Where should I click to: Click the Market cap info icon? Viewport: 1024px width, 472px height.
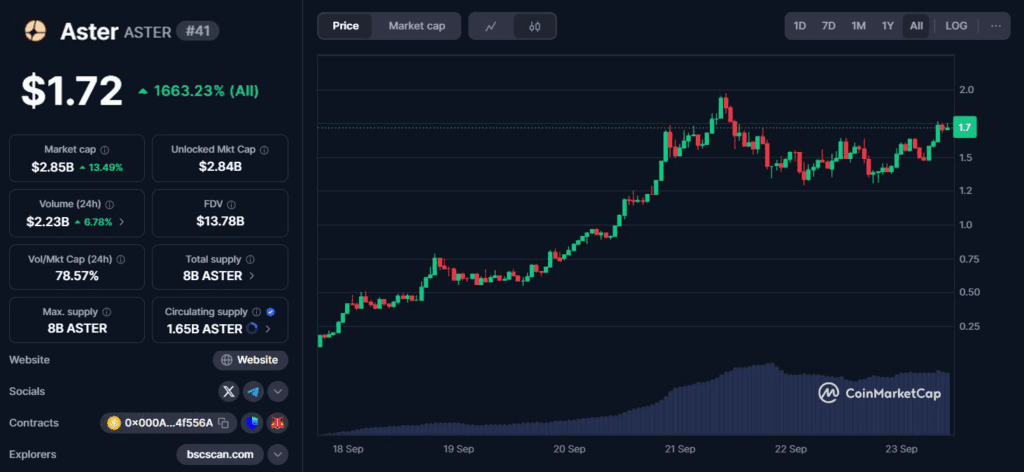click(x=105, y=149)
